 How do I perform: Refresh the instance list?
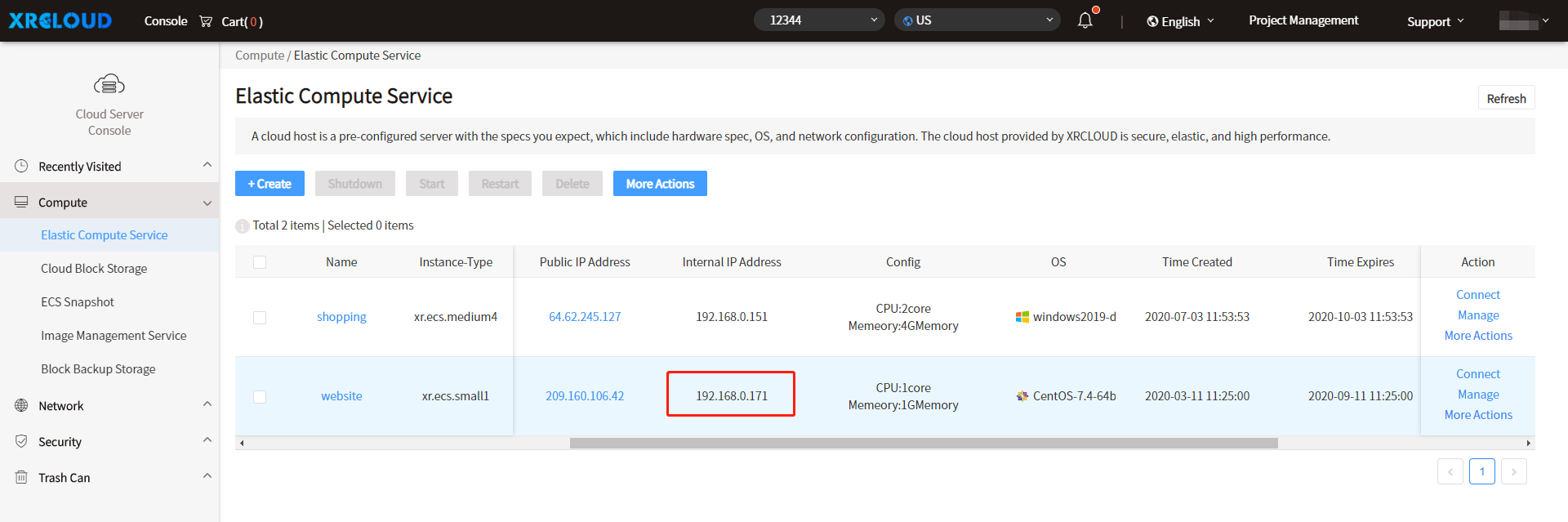click(1507, 98)
